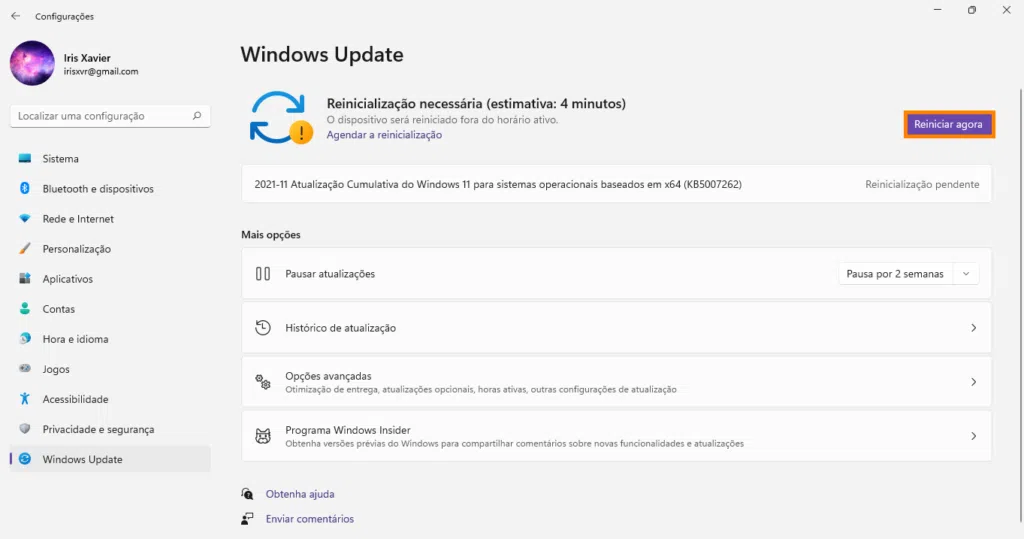Click the Iris Xavier account name
Image resolution: width=1024 pixels, height=539 pixels.
tap(87, 58)
